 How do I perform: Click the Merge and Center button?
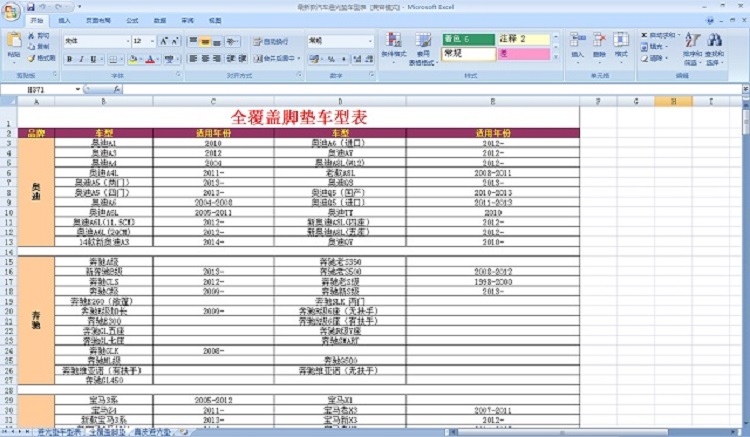(274, 58)
